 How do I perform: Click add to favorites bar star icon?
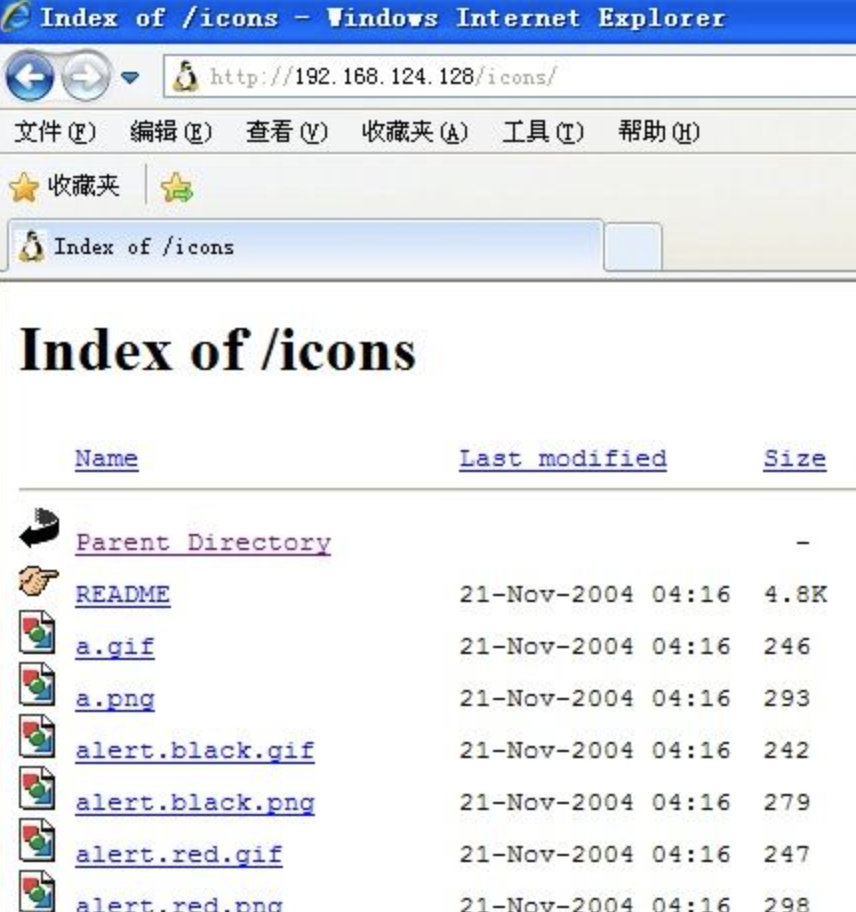point(177,188)
